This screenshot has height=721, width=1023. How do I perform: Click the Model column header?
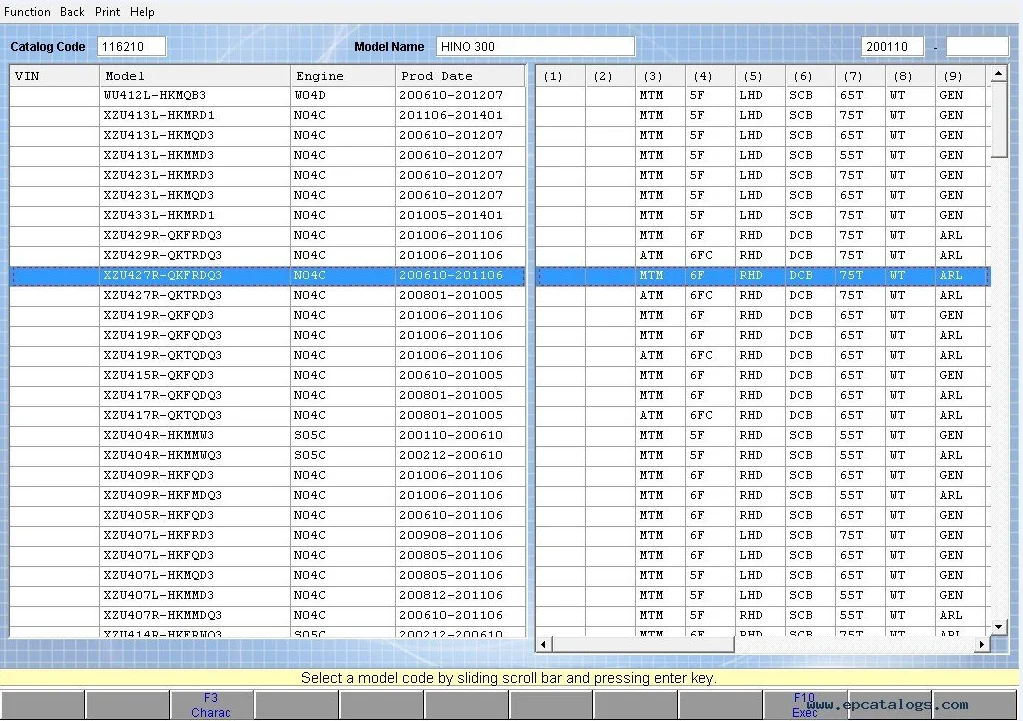tap(194, 76)
